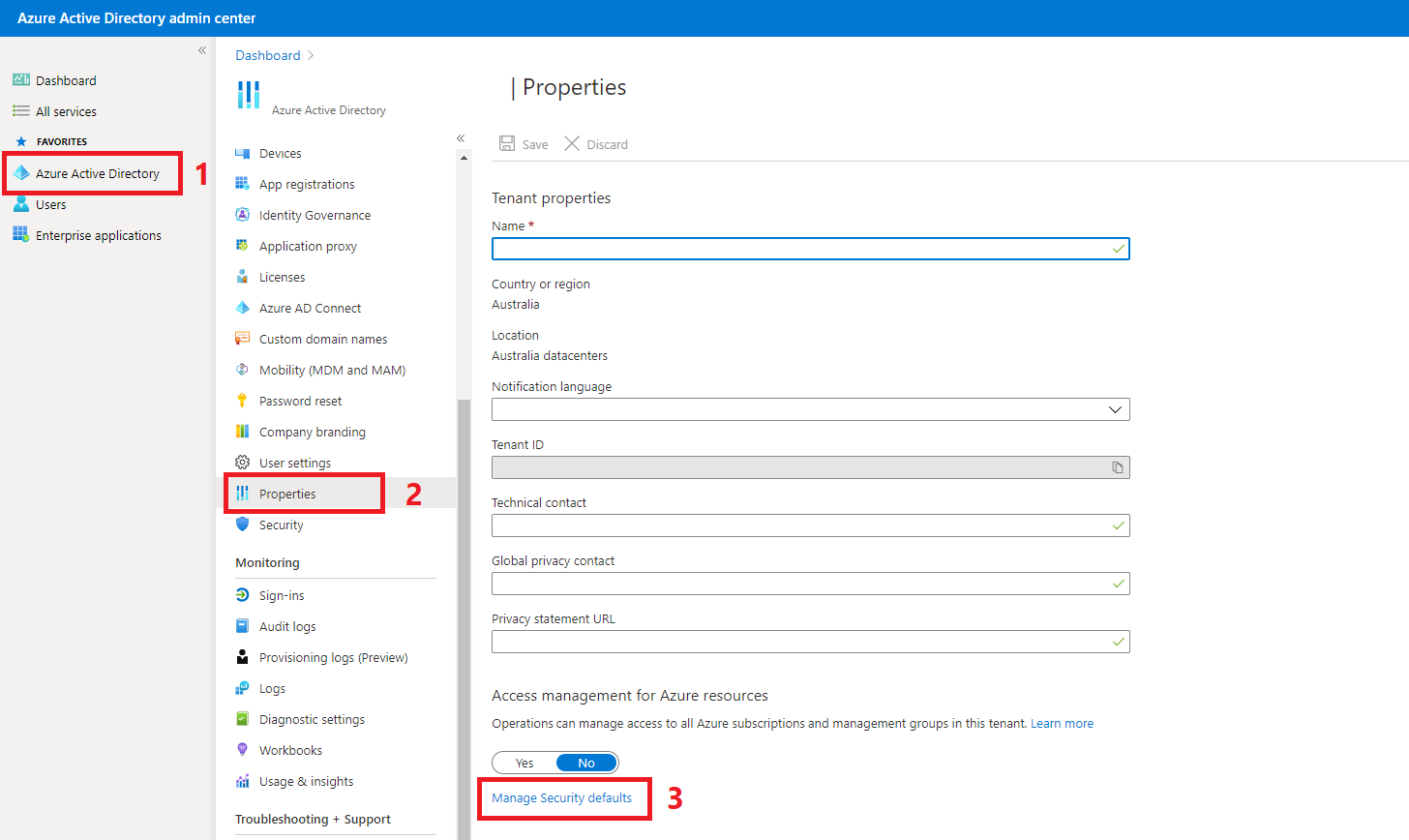Click the Audit logs icon
The width and height of the screenshot is (1409, 840).
pos(243,626)
